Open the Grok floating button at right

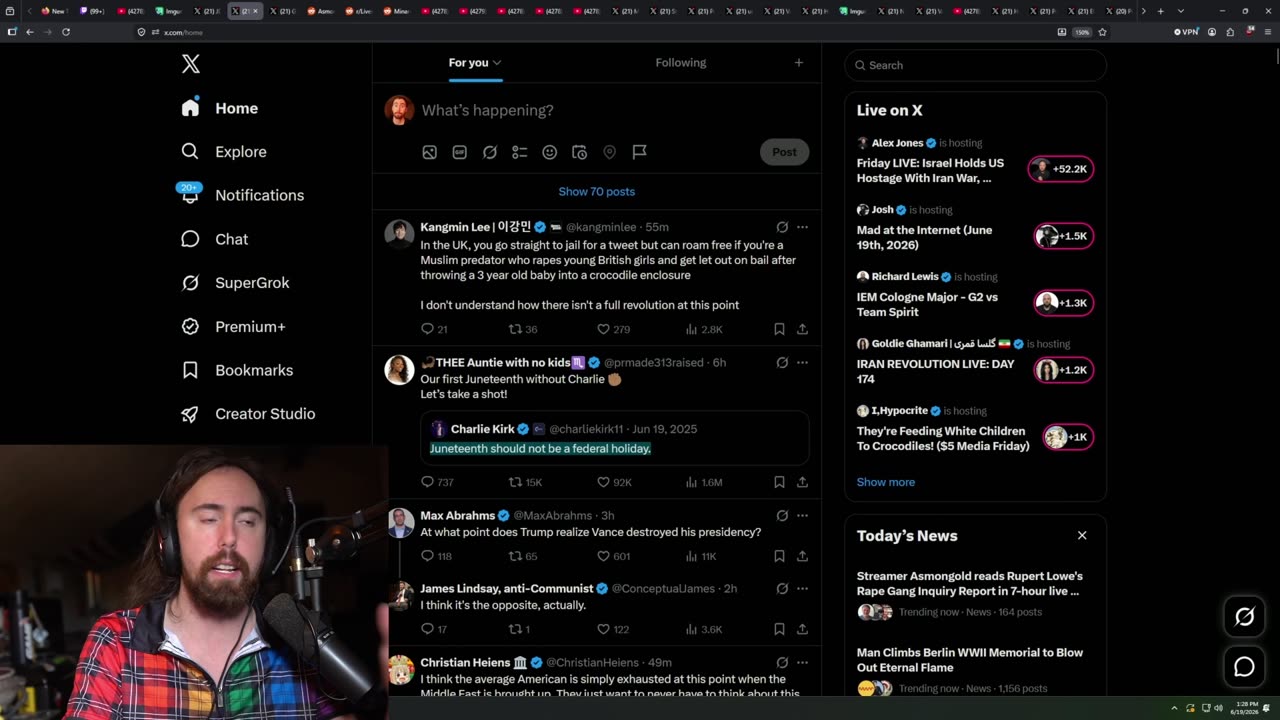1244,617
